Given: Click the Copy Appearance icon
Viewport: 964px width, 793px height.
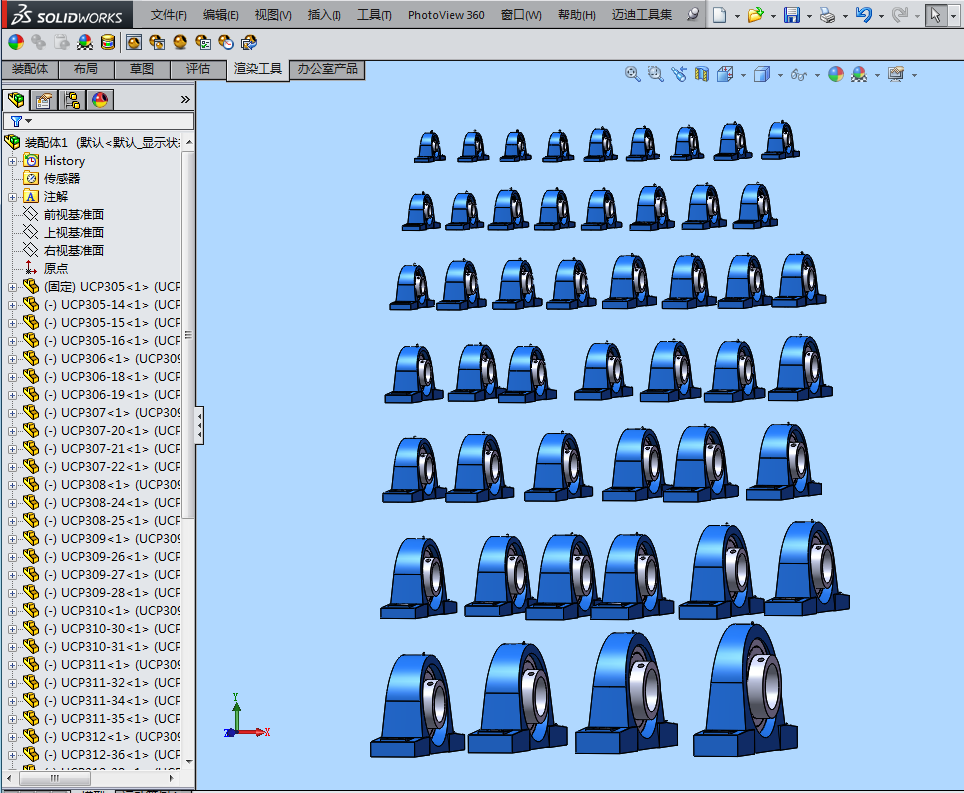Looking at the screenshot, I should [38, 42].
